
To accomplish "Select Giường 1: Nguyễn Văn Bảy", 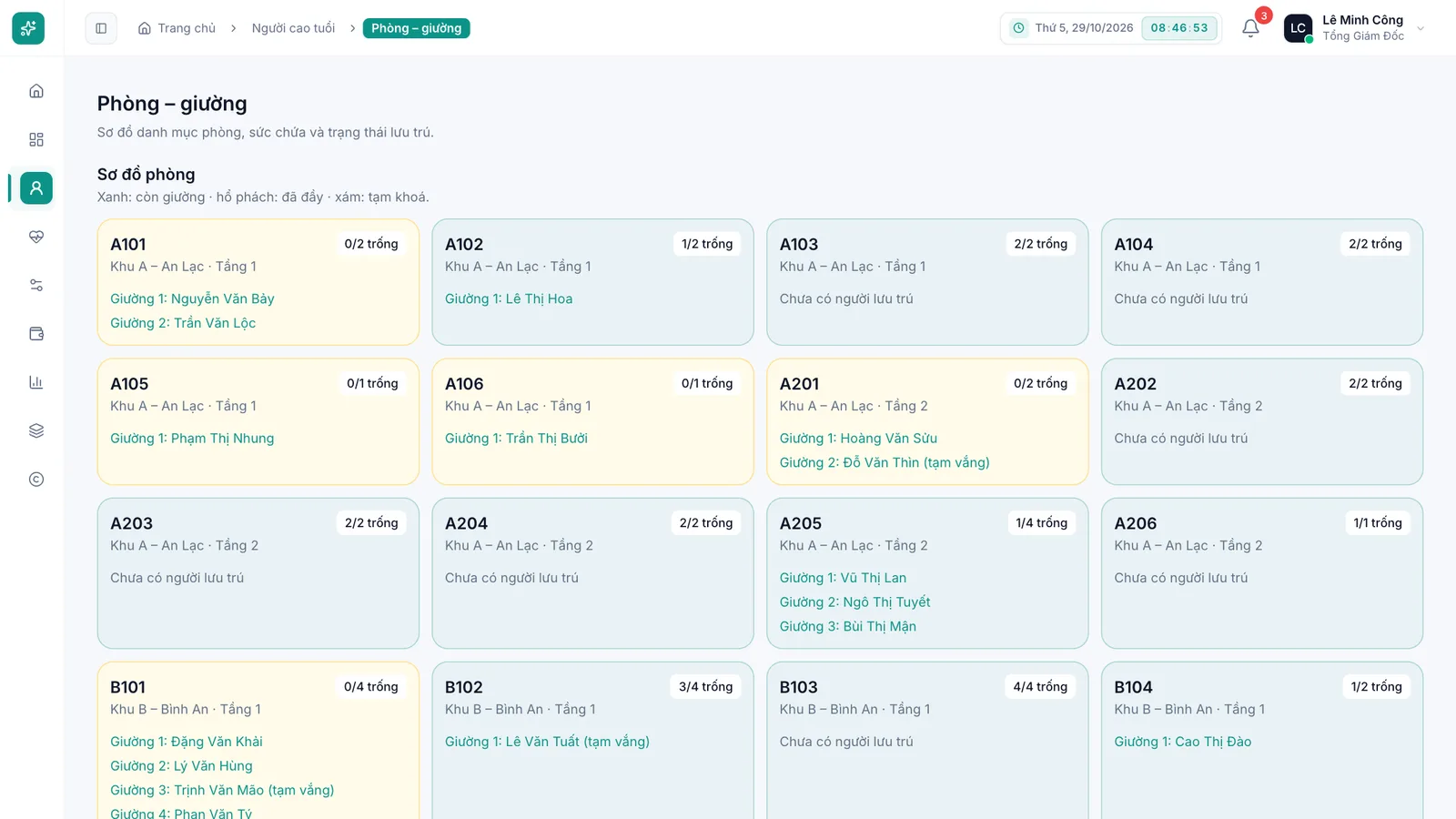I will (192, 298).
